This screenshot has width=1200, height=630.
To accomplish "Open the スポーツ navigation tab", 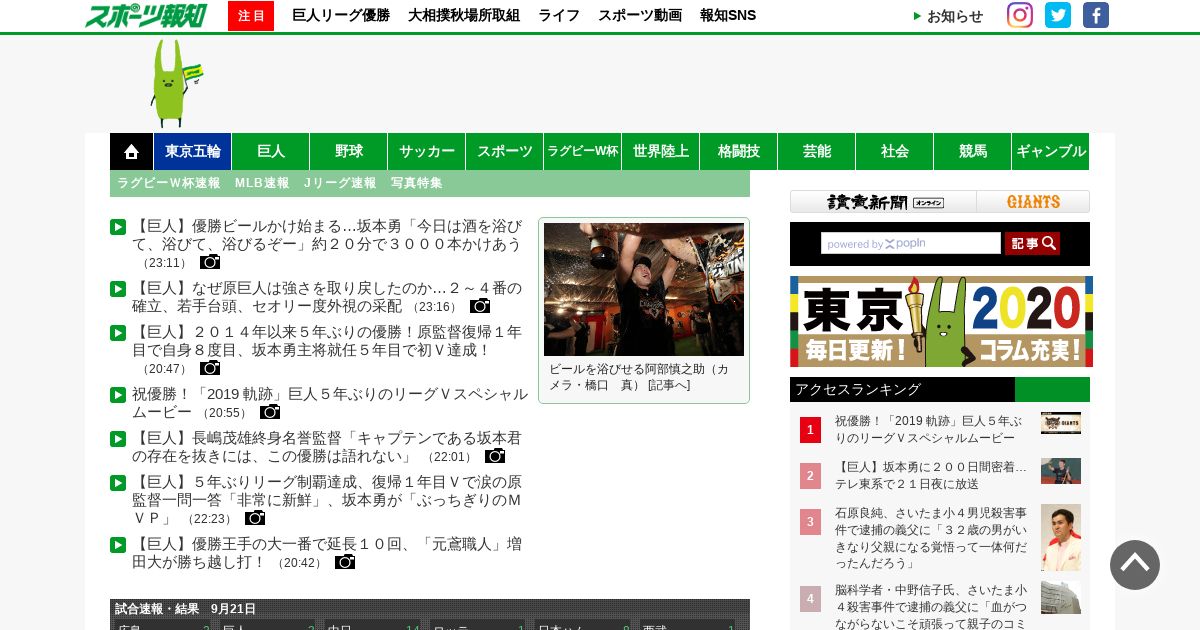I will tap(505, 152).
